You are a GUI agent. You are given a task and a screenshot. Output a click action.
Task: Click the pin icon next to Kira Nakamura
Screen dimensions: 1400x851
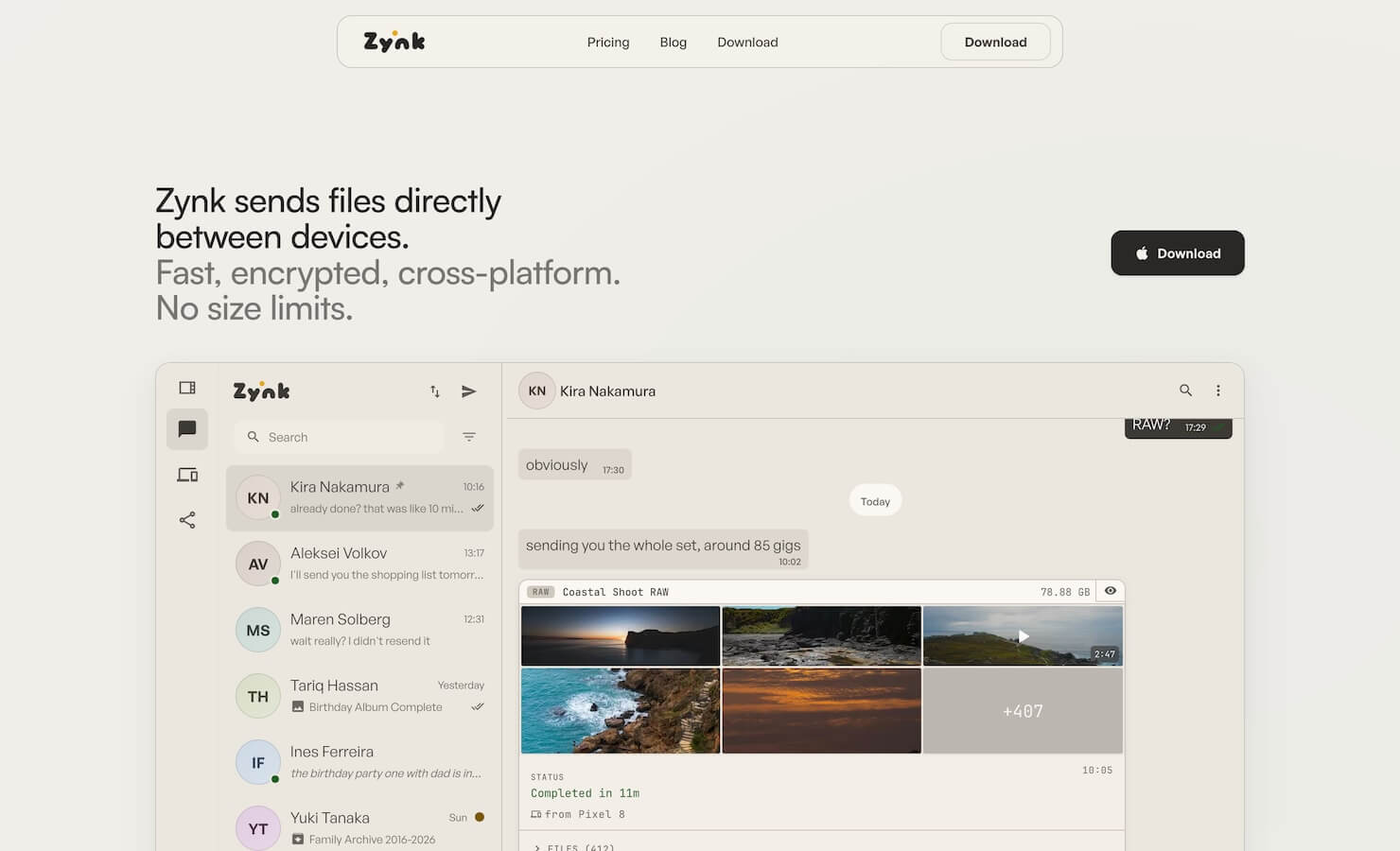(x=400, y=485)
